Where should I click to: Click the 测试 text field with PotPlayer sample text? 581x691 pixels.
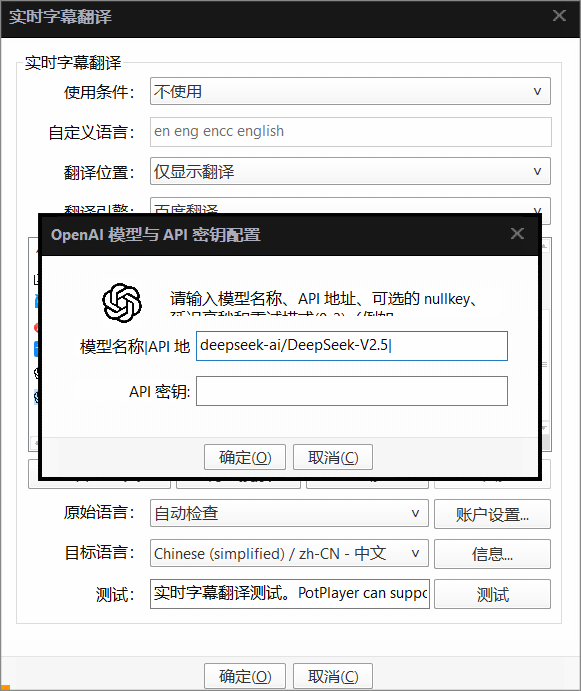click(290, 594)
